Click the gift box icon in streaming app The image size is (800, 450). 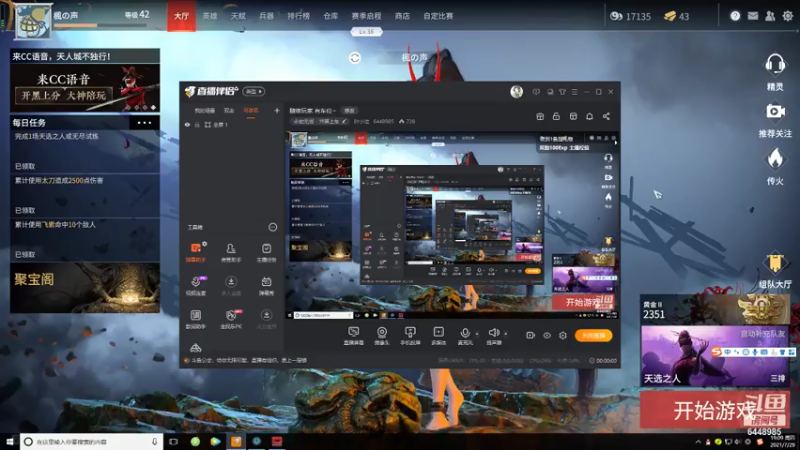540,116
